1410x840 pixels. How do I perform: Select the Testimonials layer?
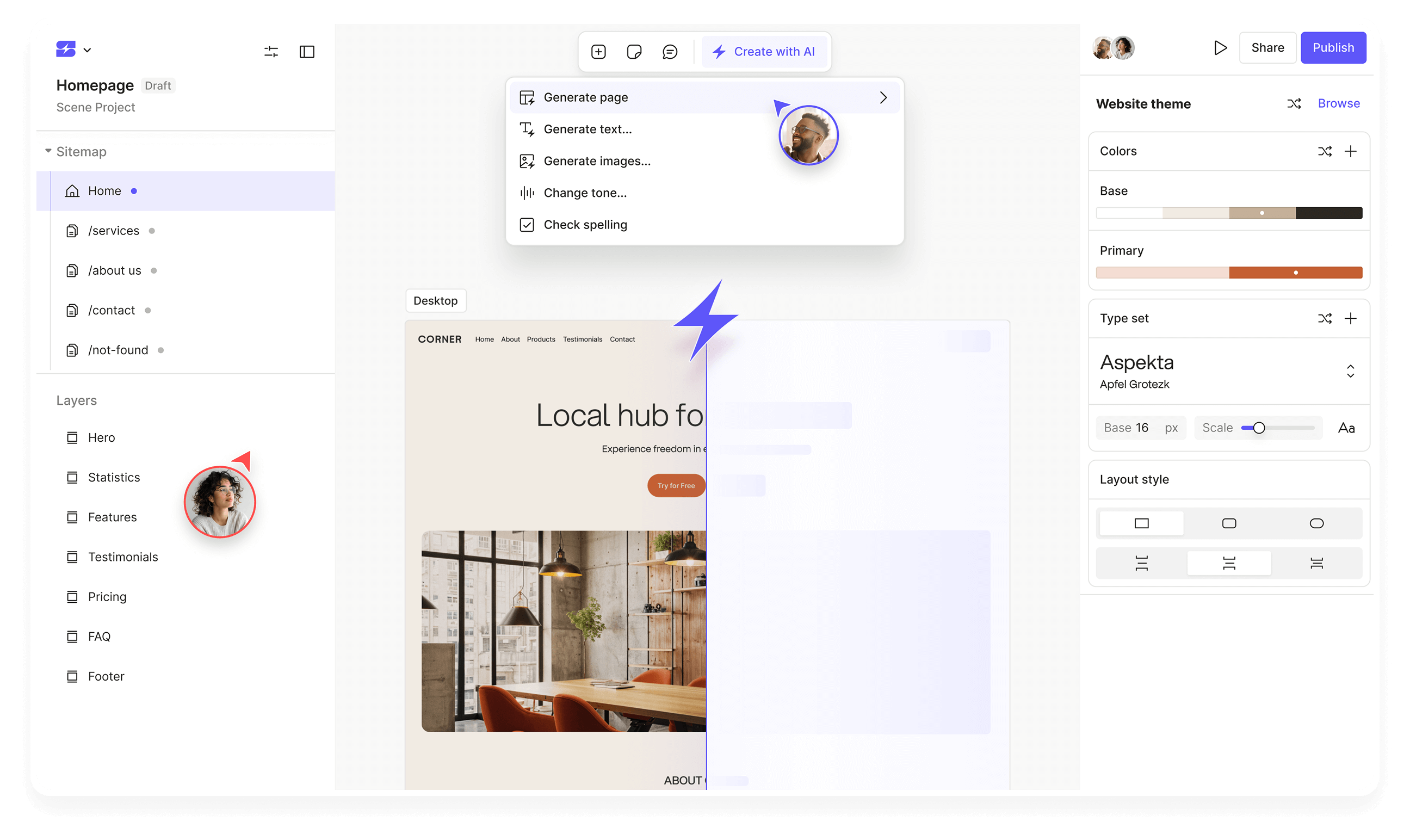click(x=113, y=557)
